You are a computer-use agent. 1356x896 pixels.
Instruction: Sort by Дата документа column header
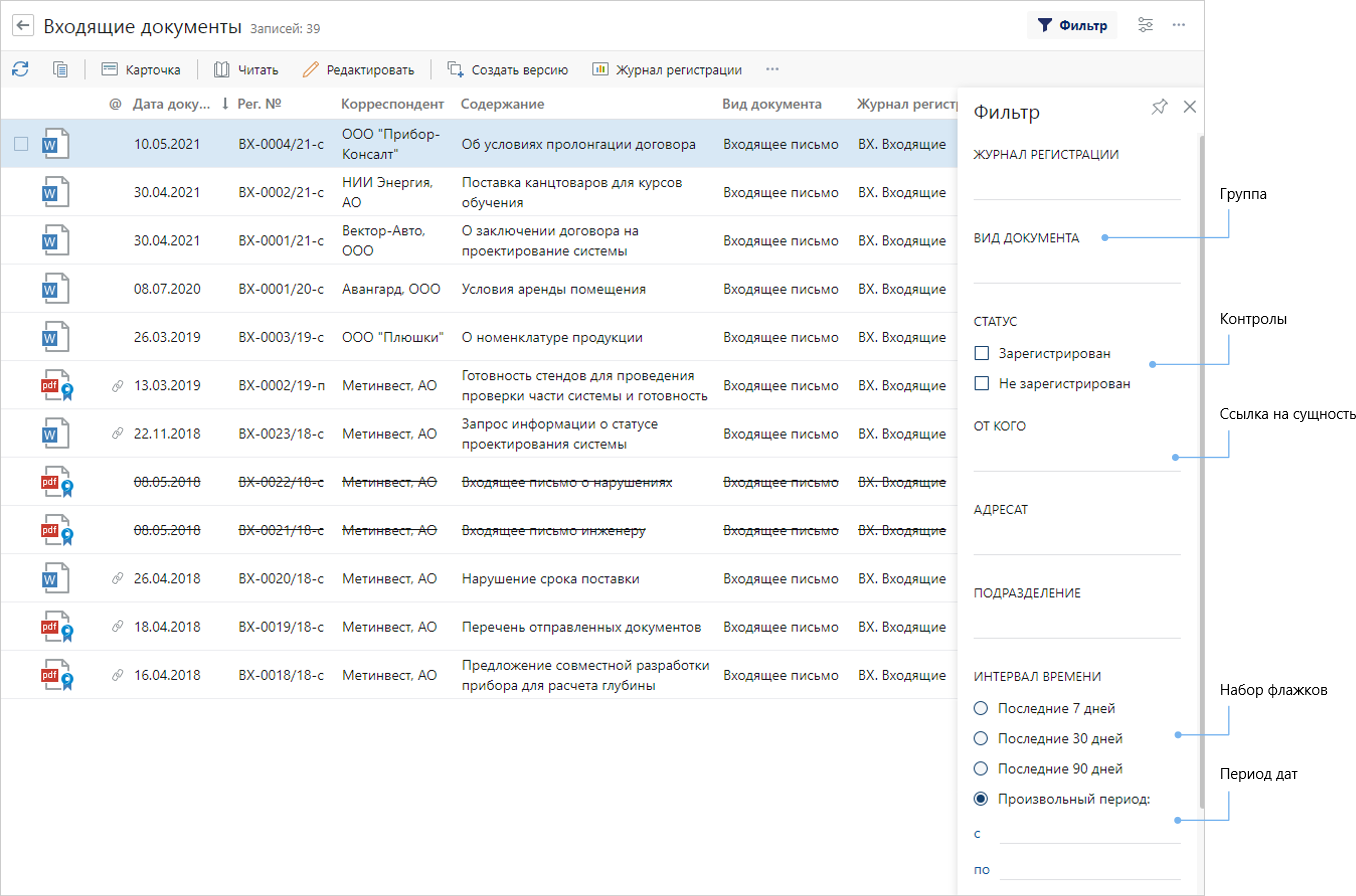click(x=171, y=104)
